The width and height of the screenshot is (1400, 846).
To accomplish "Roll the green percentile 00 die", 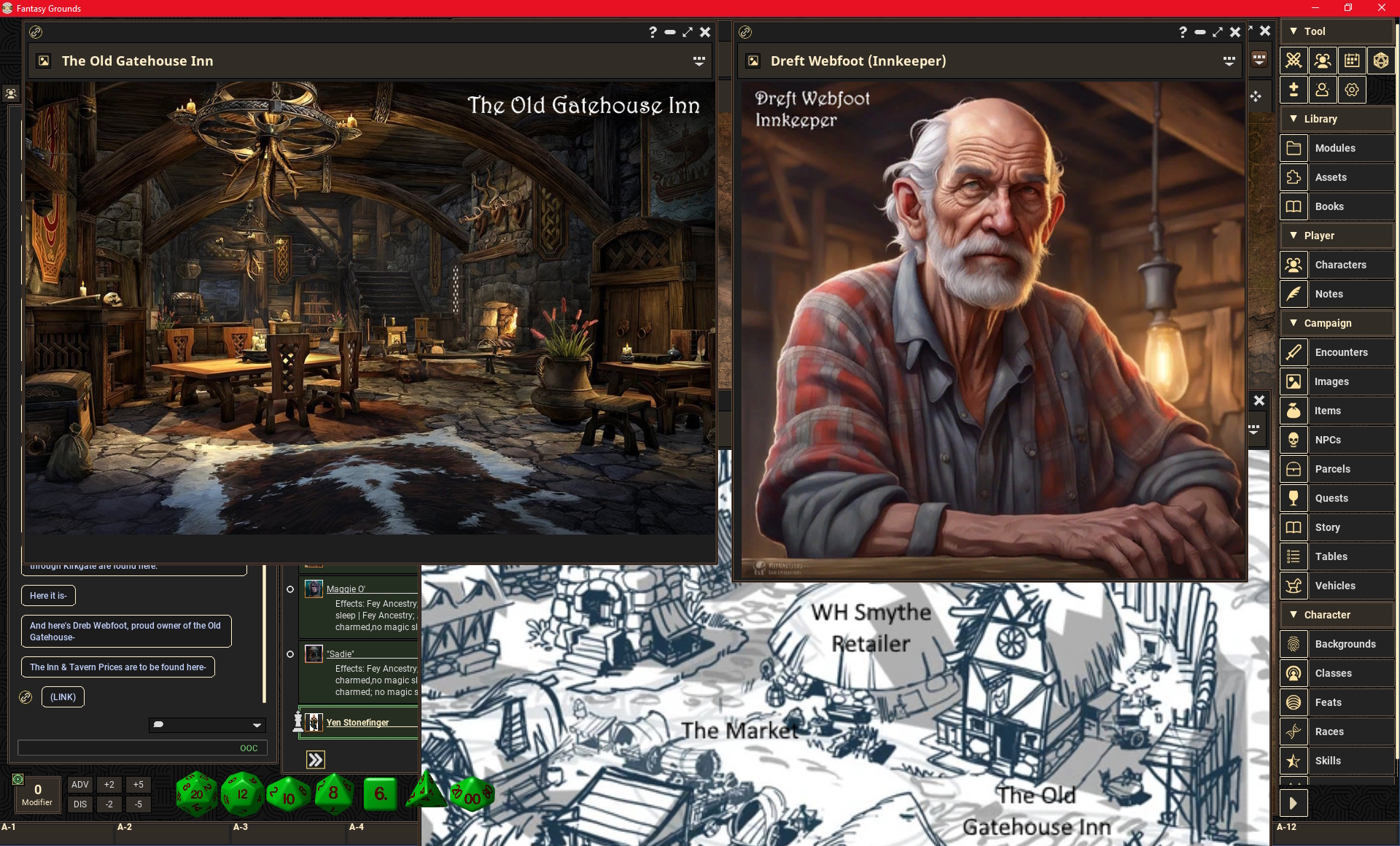I will 472,795.
